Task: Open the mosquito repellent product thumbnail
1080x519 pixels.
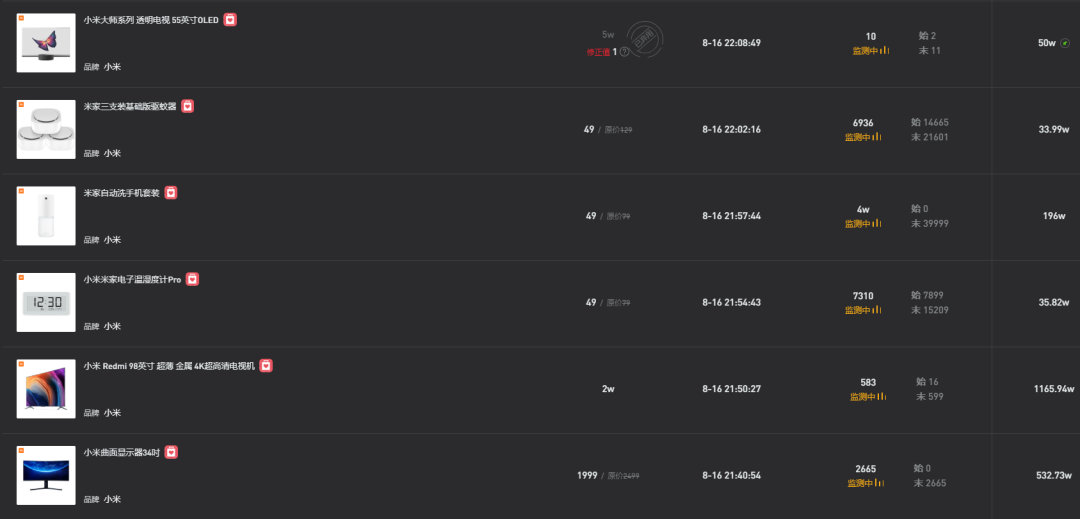Action: click(46, 129)
